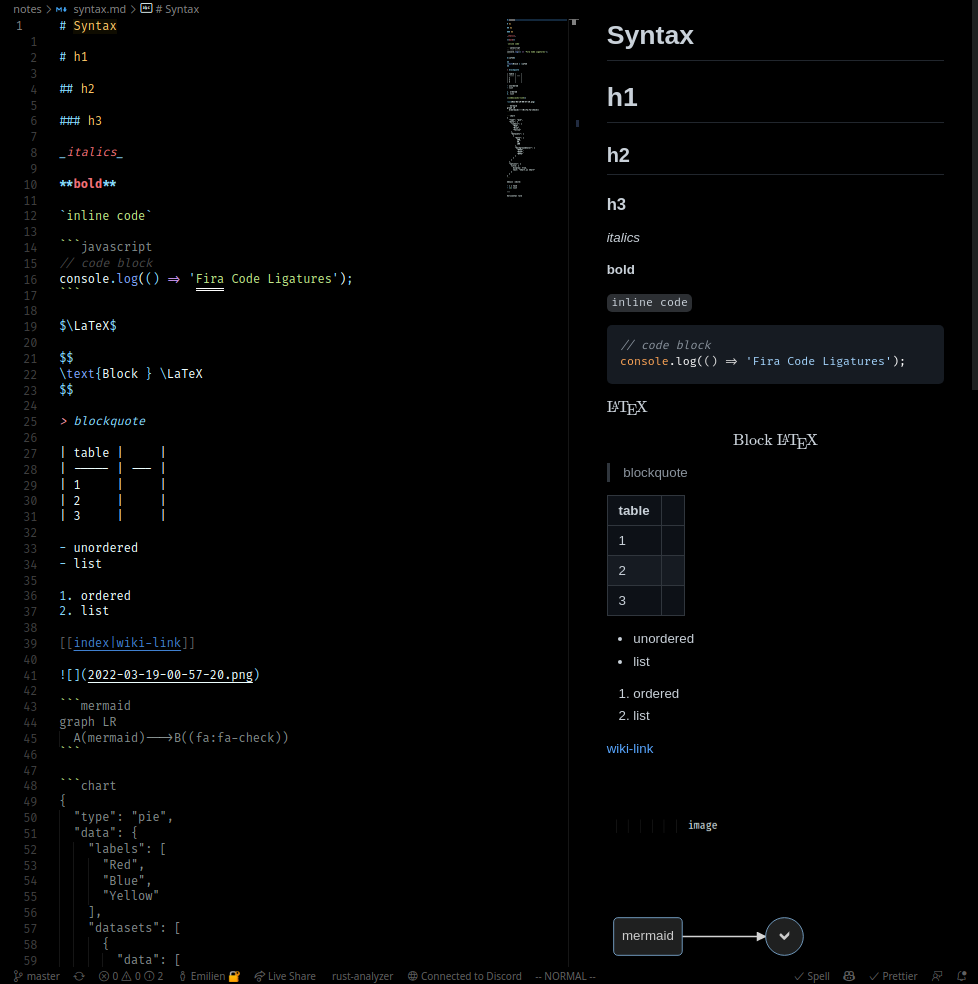This screenshot has width=978, height=984.
Task: Click the '"type": "pie",' line in editor
Action: [x=123, y=817]
